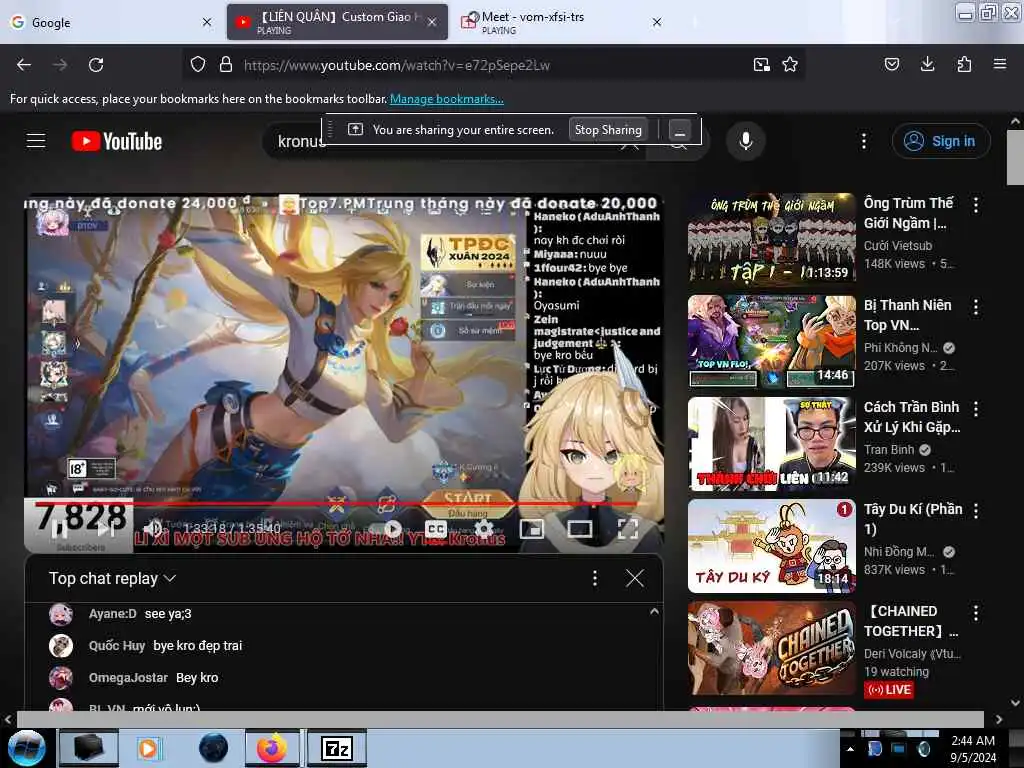Viewport: 1024px width, 768px height.
Task: Open the Ông Trùm Thế Giới Ngầm thumbnail
Action: pyautogui.click(x=772, y=239)
